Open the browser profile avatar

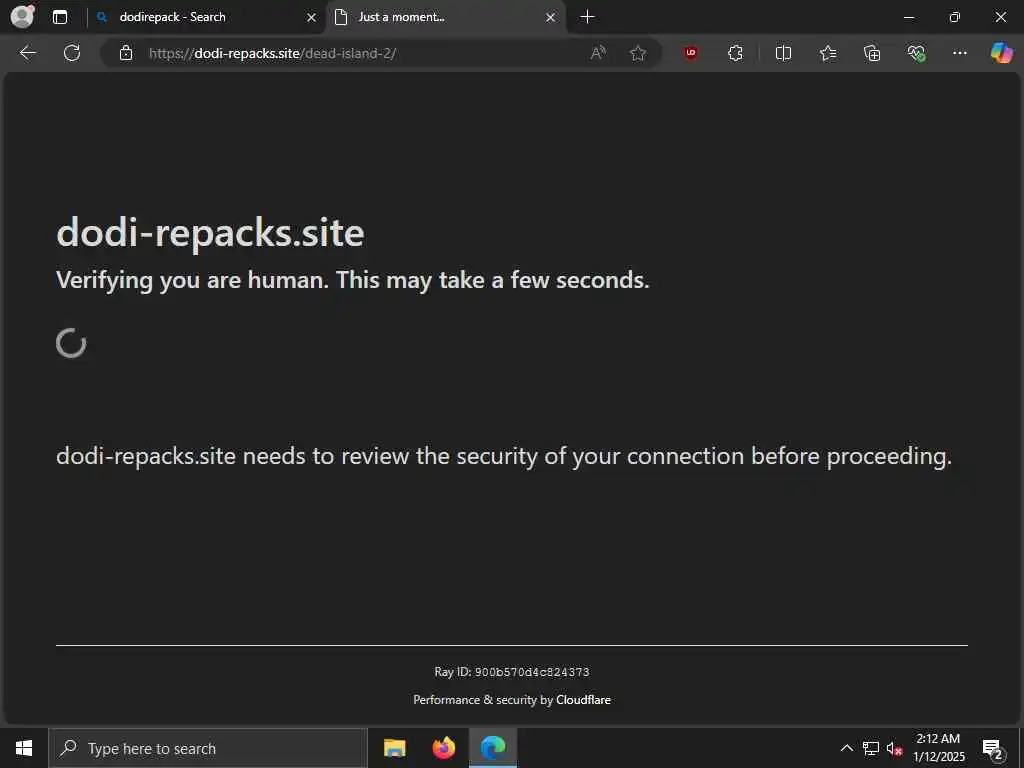[23, 16]
